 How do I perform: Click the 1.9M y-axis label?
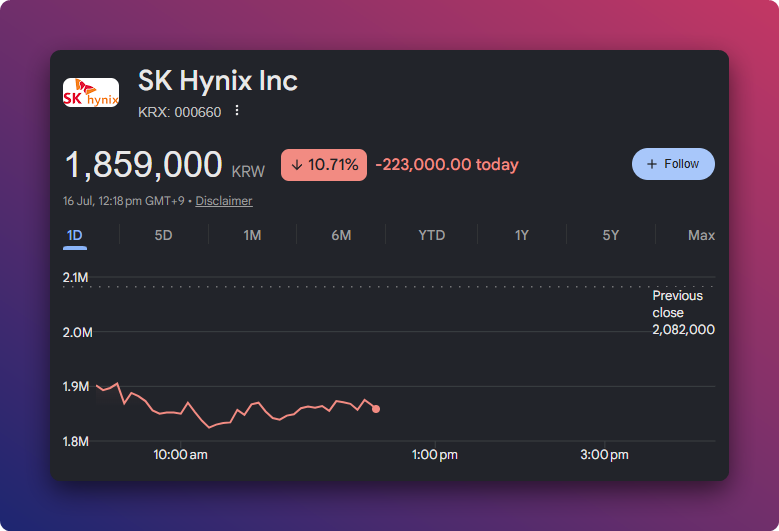tap(76, 386)
